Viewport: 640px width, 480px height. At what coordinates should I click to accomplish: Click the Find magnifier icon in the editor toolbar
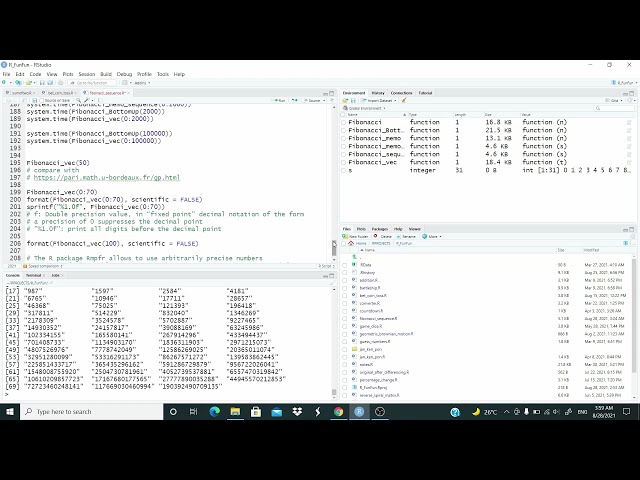[78, 100]
